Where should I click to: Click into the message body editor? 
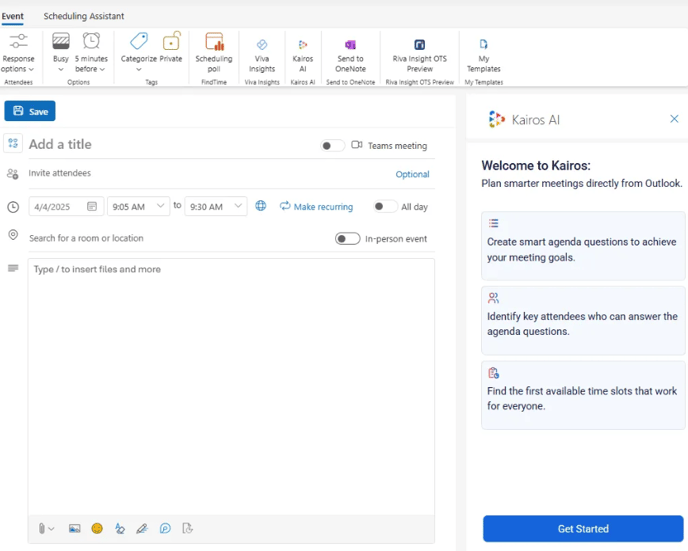(x=231, y=386)
